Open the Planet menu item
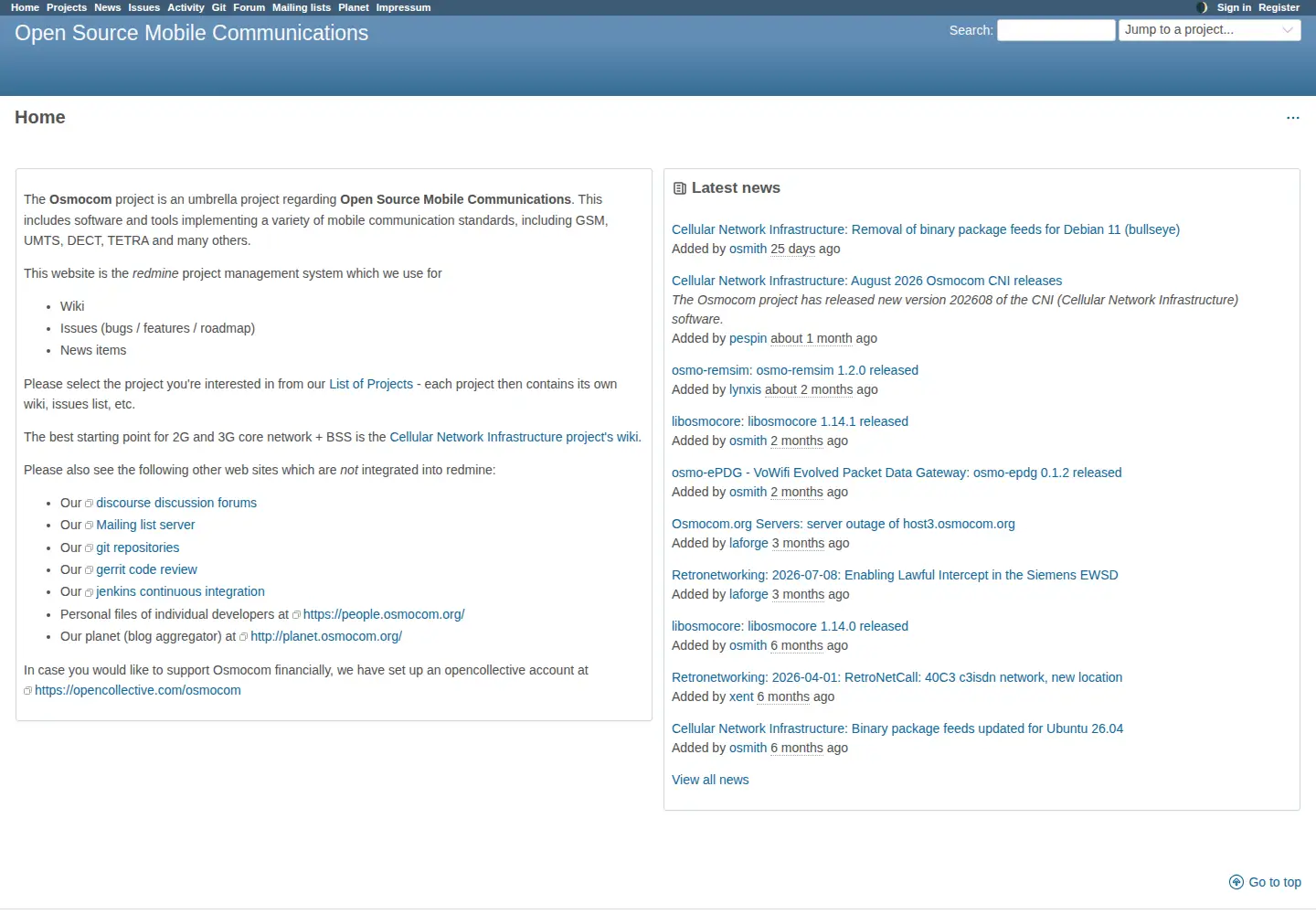 (354, 7)
